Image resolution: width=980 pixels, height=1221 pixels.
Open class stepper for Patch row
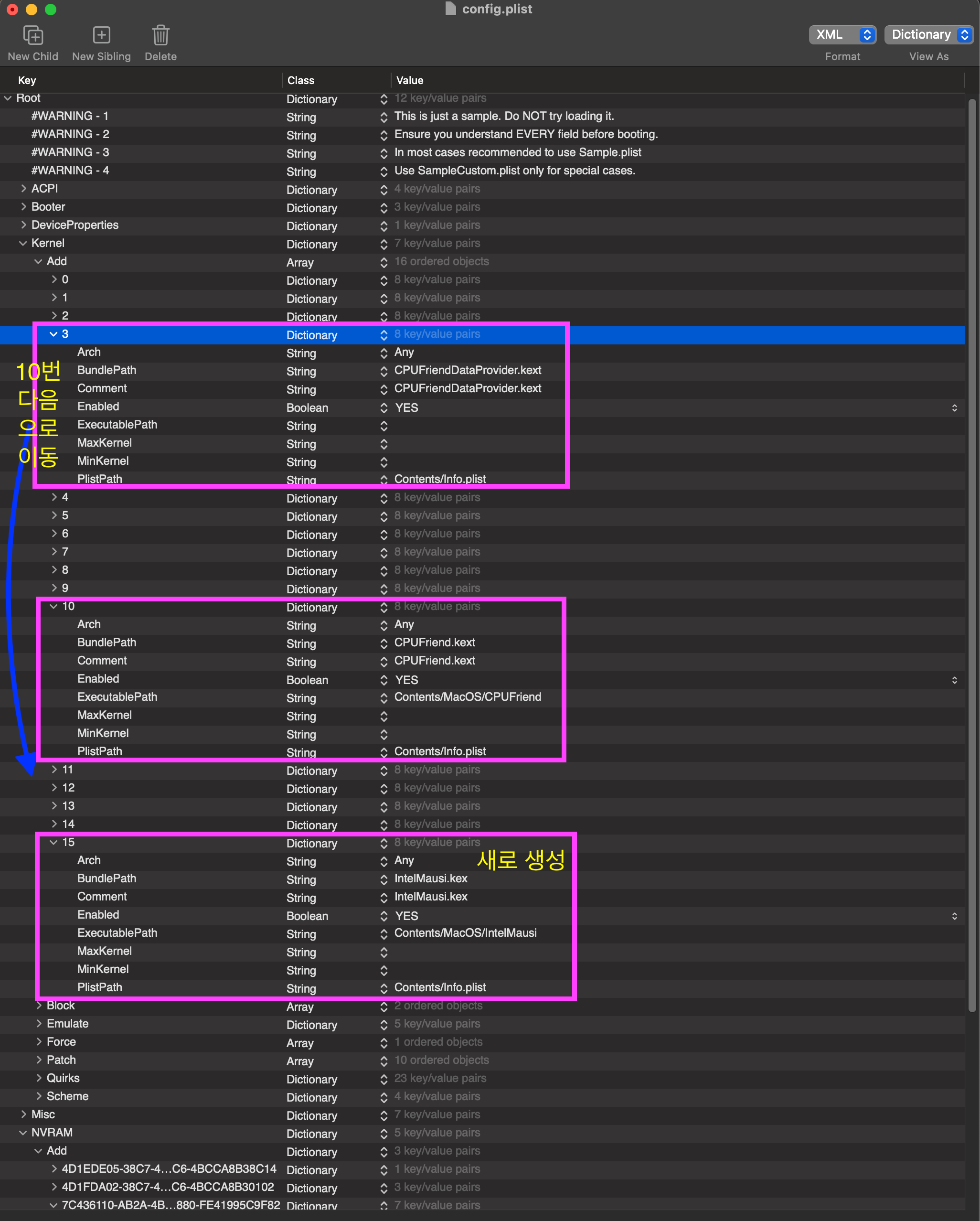pyautogui.click(x=384, y=1060)
